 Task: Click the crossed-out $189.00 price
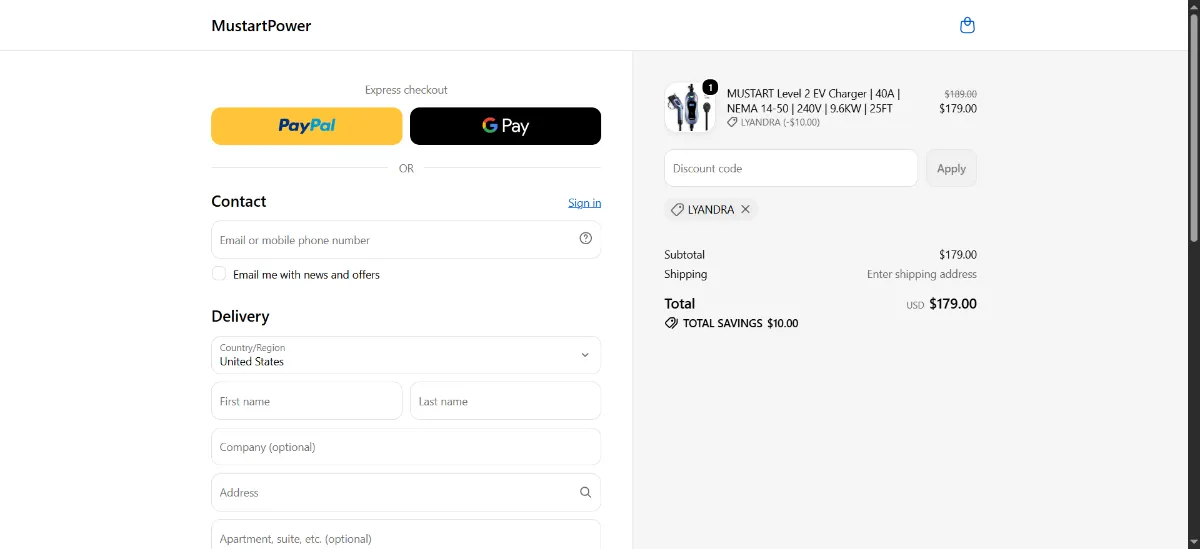point(961,93)
